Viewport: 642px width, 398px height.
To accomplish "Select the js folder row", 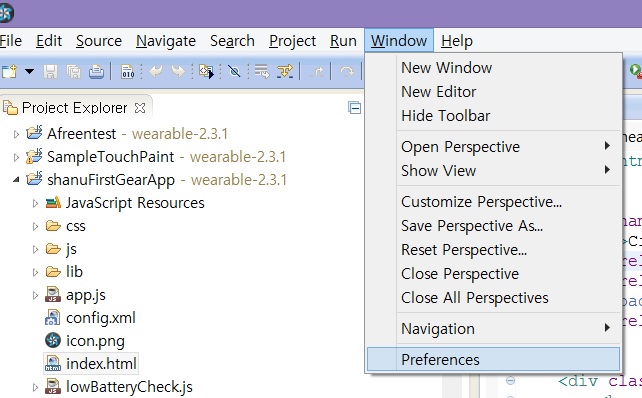I will tap(61, 249).
